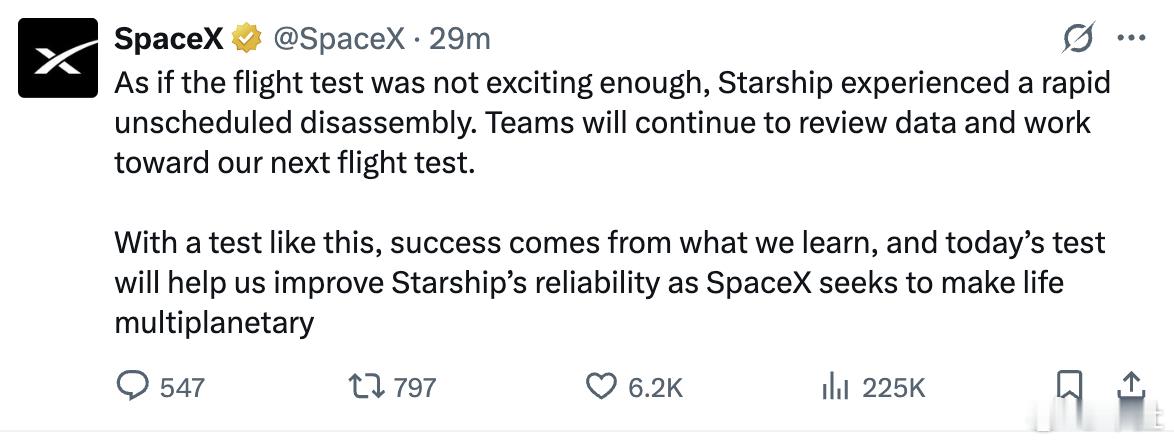
Task: Click the 6.2K likes count
Action: click(656, 387)
